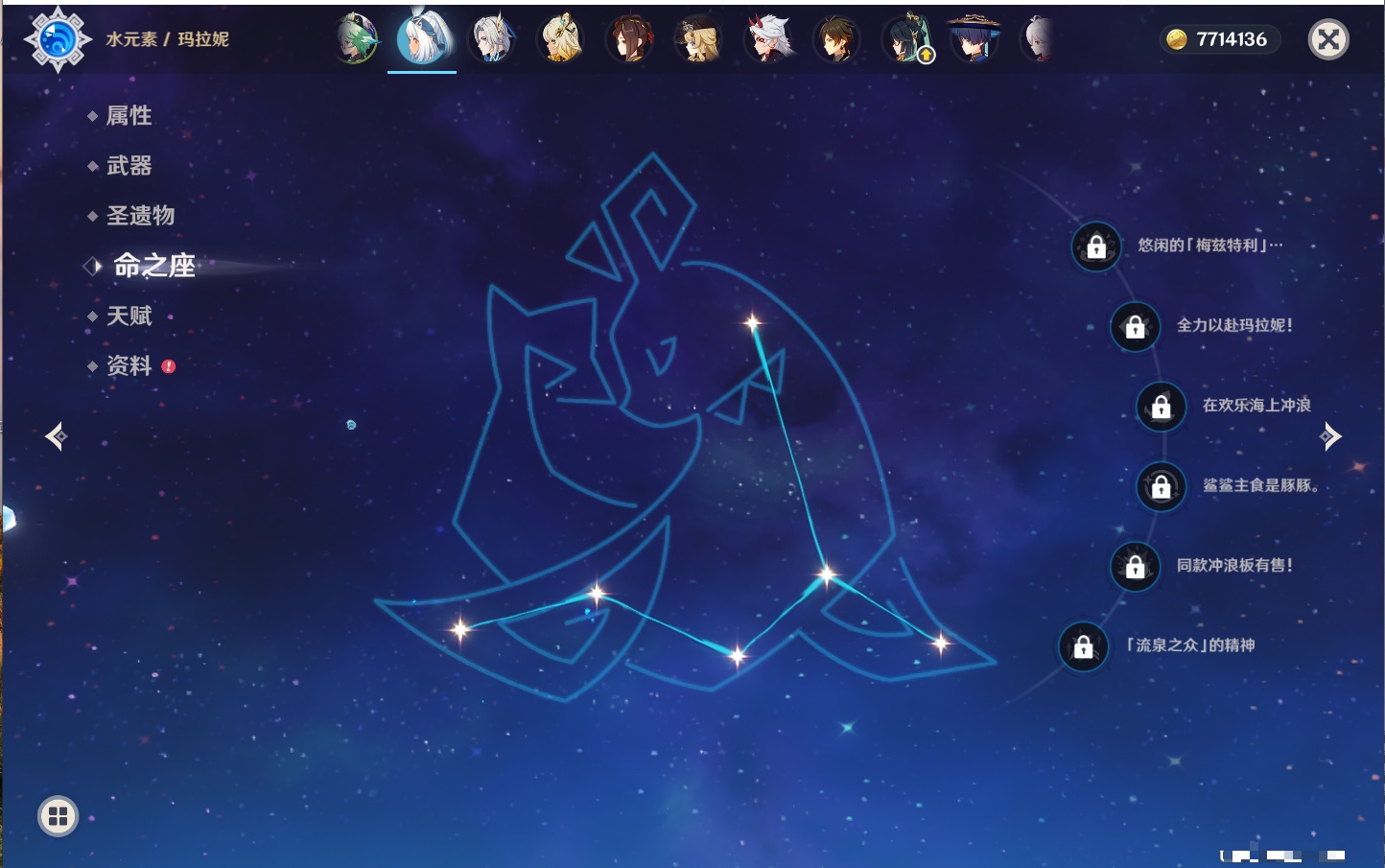Switch to red-horned Arataki Itto avatar
Image resolution: width=1385 pixels, height=868 pixels.
point(767,39)
